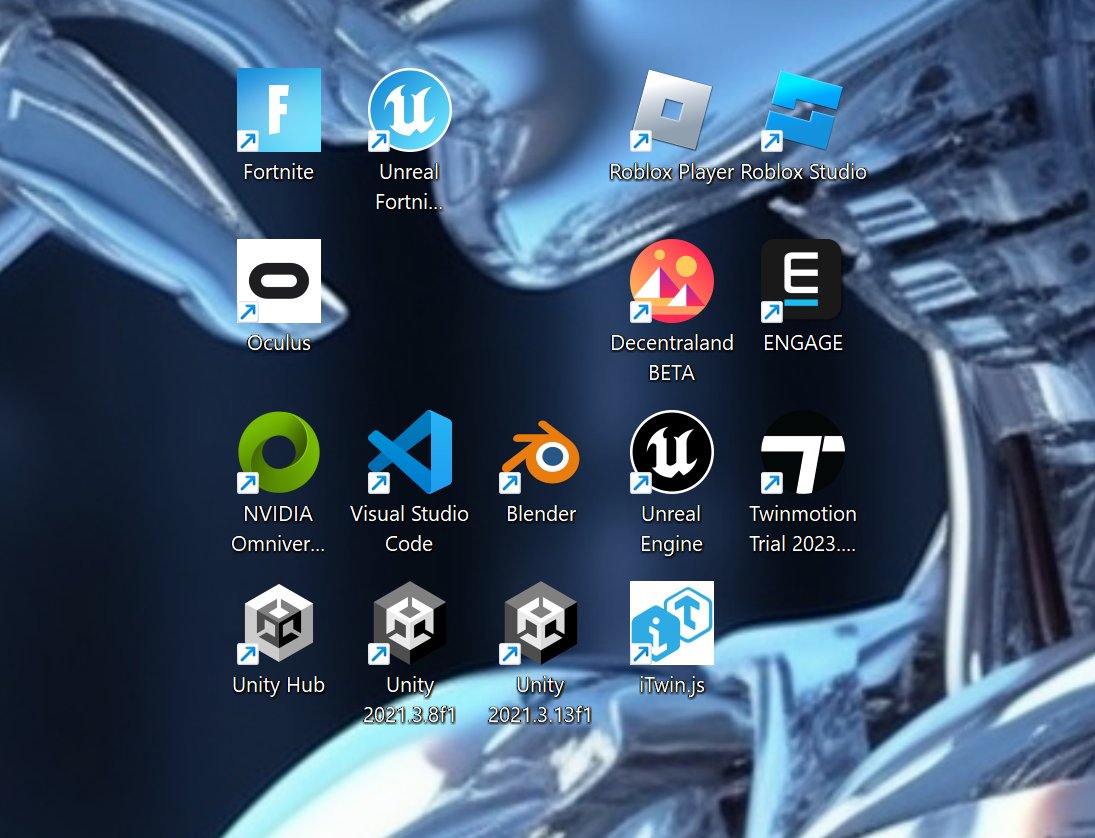1095x838 pixels.
Task: Click the "Unreal Fortni..." label text
Action: click(x=409, y=186)
